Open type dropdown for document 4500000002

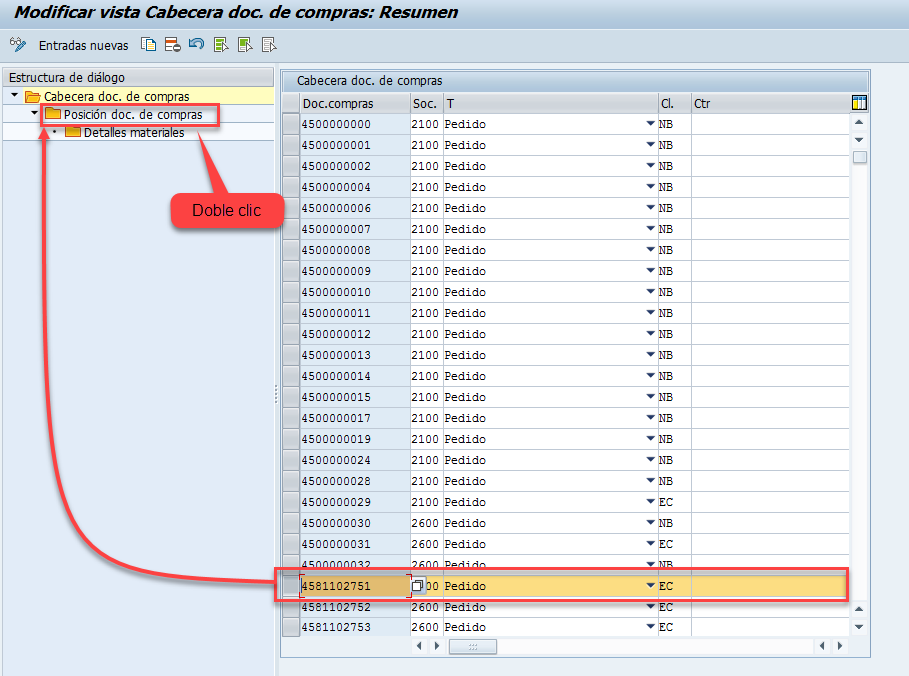pos(650,165)
